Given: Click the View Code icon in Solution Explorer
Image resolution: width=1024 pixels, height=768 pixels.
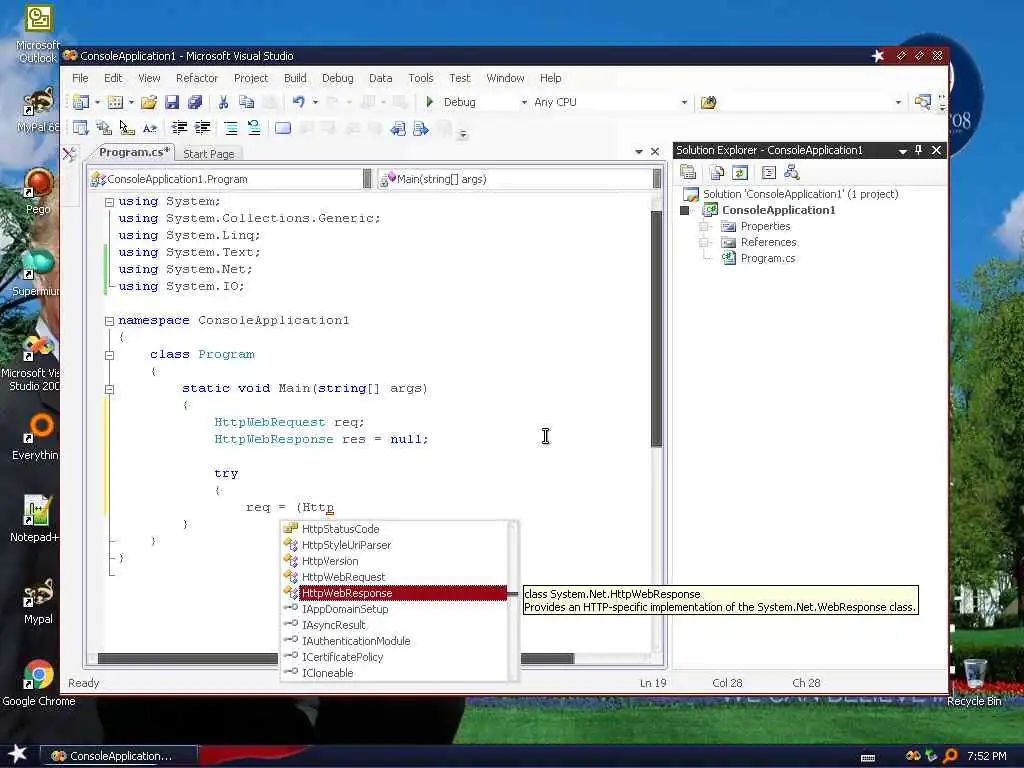Looking at the screenshot, I should (x=769, y=172).
